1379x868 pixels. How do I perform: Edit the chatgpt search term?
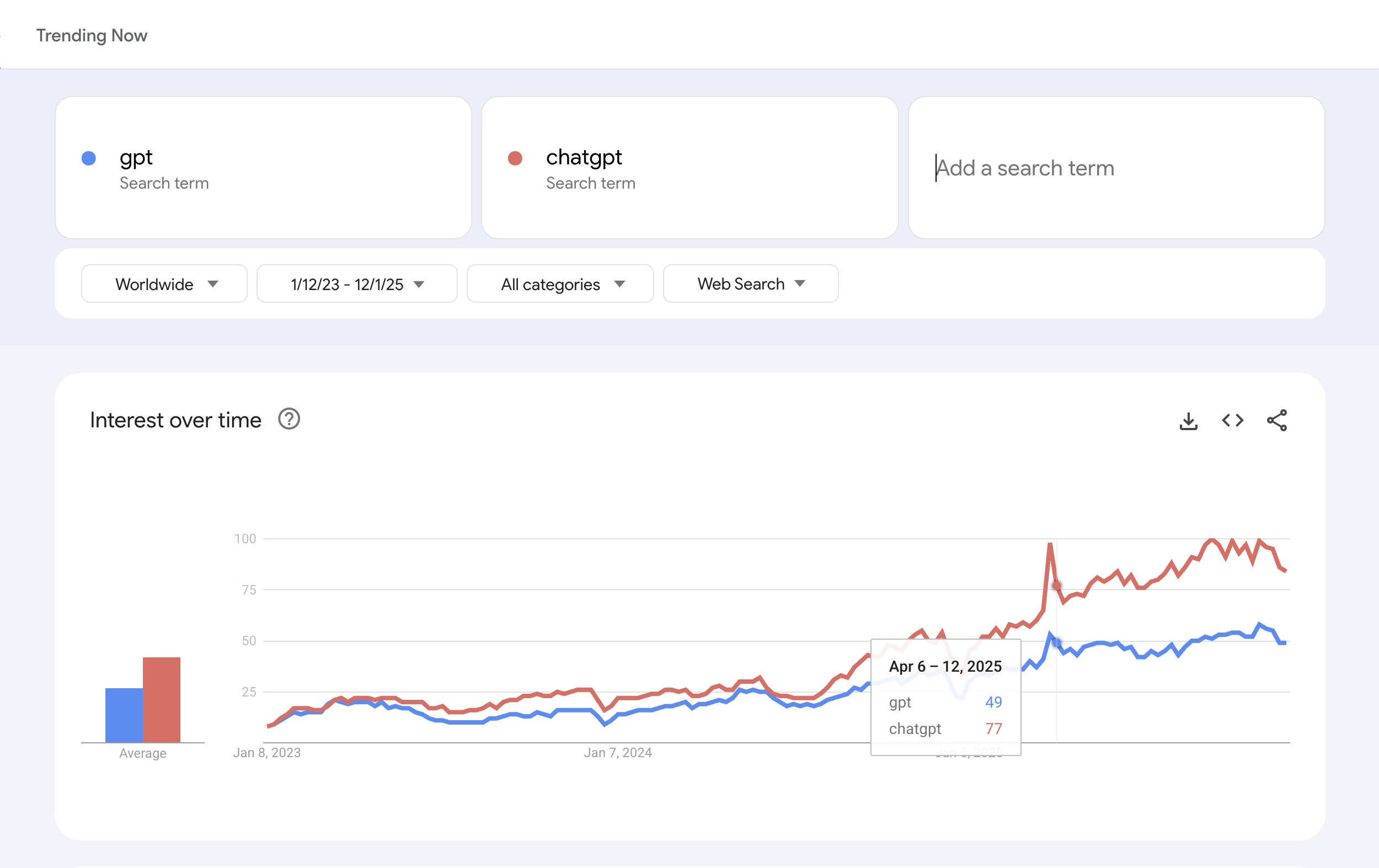(584, 158)
